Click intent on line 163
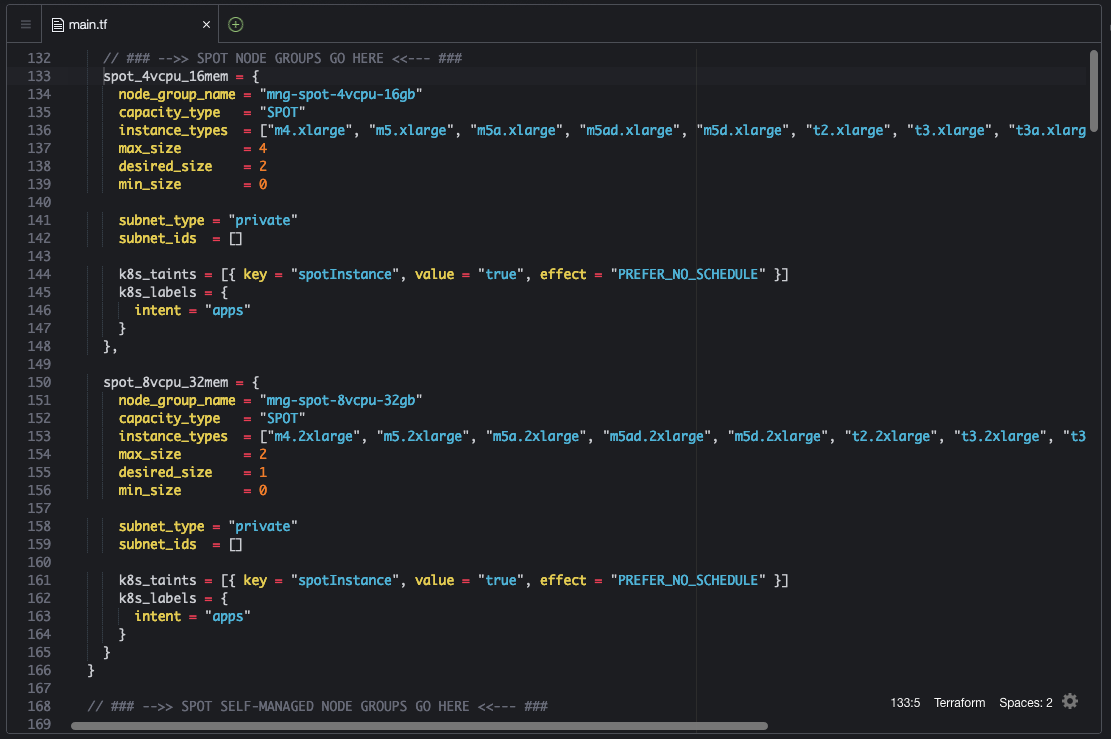The height and width of the screenshot is (739, 1111). pyautogui.click(x=157, y=616)
